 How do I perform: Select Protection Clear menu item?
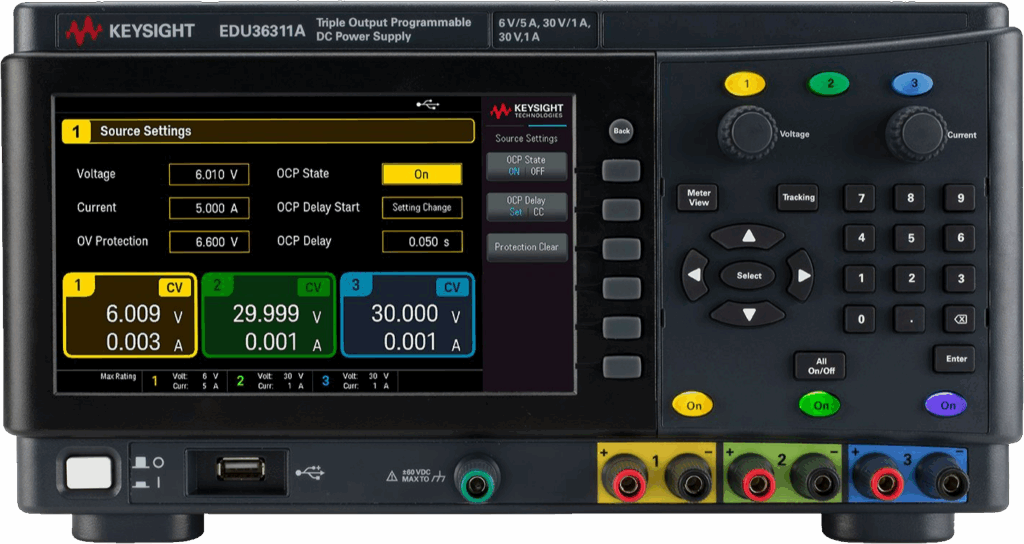coord(526,248)
